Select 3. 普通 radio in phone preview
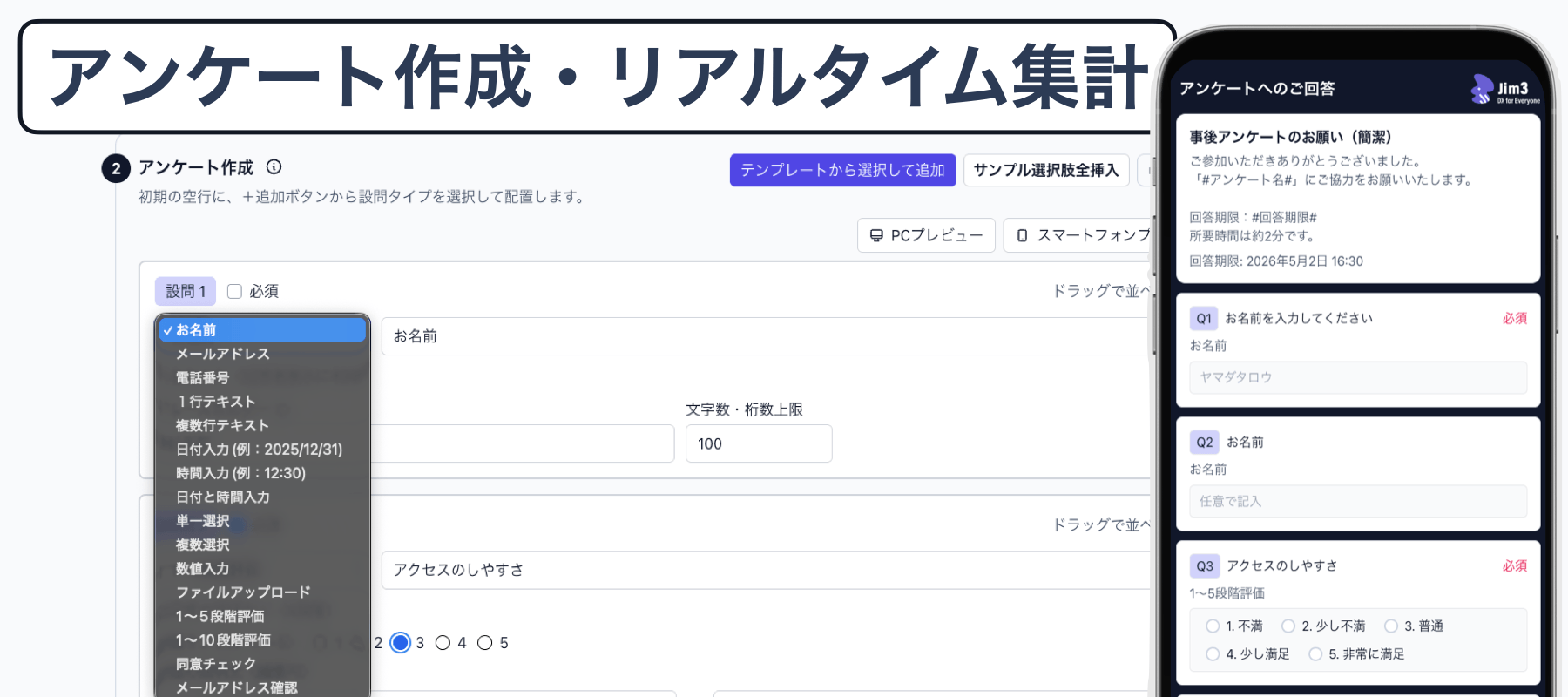 (1391, 626)
